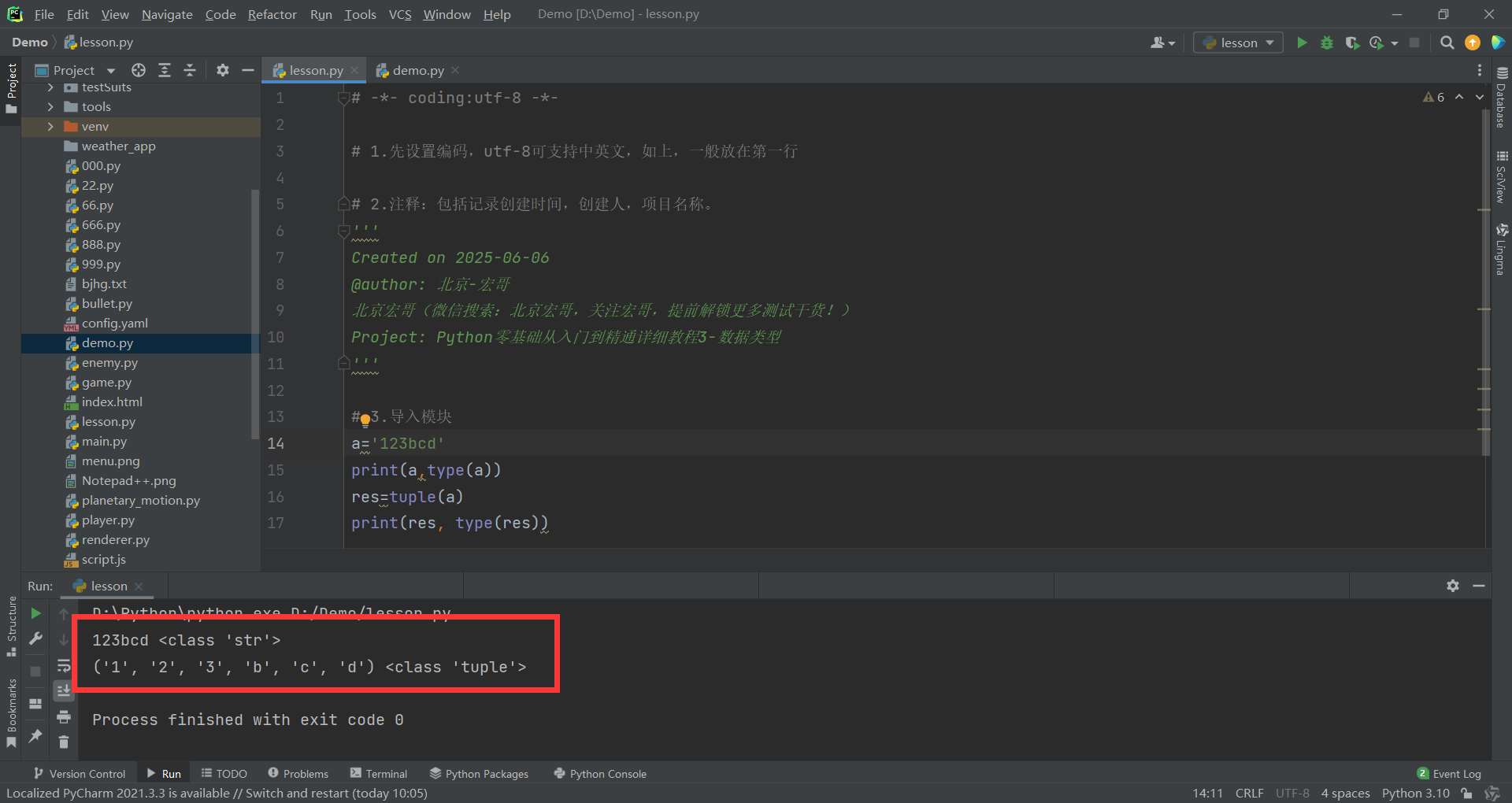Click the print icon in Run panel
This screenshot has height=803, width=1512.
coord(64,716)
